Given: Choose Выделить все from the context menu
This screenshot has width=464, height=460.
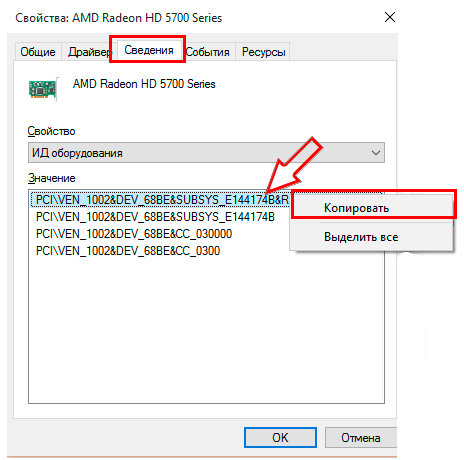Looking at the screenshot, I should pyautogui.click(x=372, y=237).
